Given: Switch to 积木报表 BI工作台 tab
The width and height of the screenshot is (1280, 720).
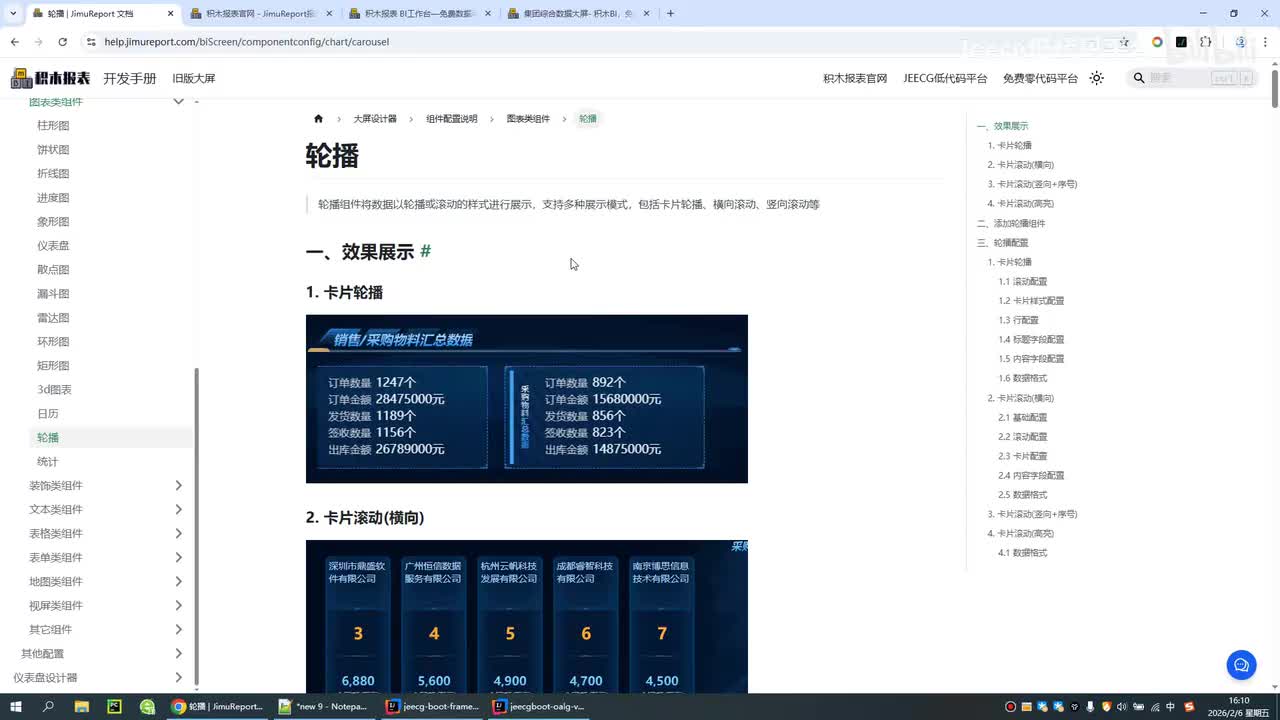Looking at the screenshot, I should click(420, 14).
